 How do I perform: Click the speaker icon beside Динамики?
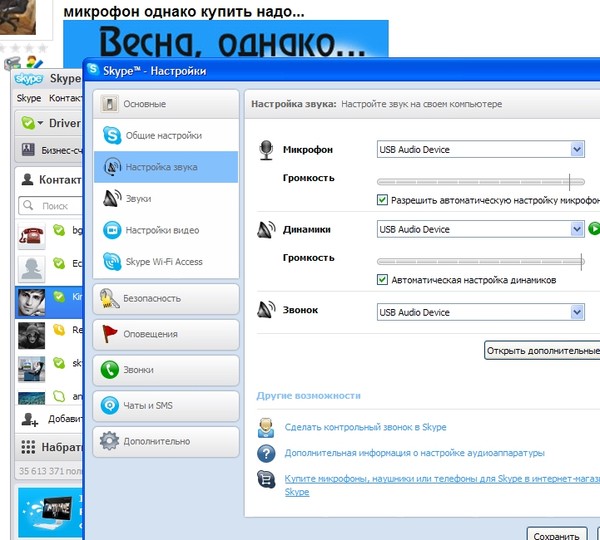[x=266, y=230]
